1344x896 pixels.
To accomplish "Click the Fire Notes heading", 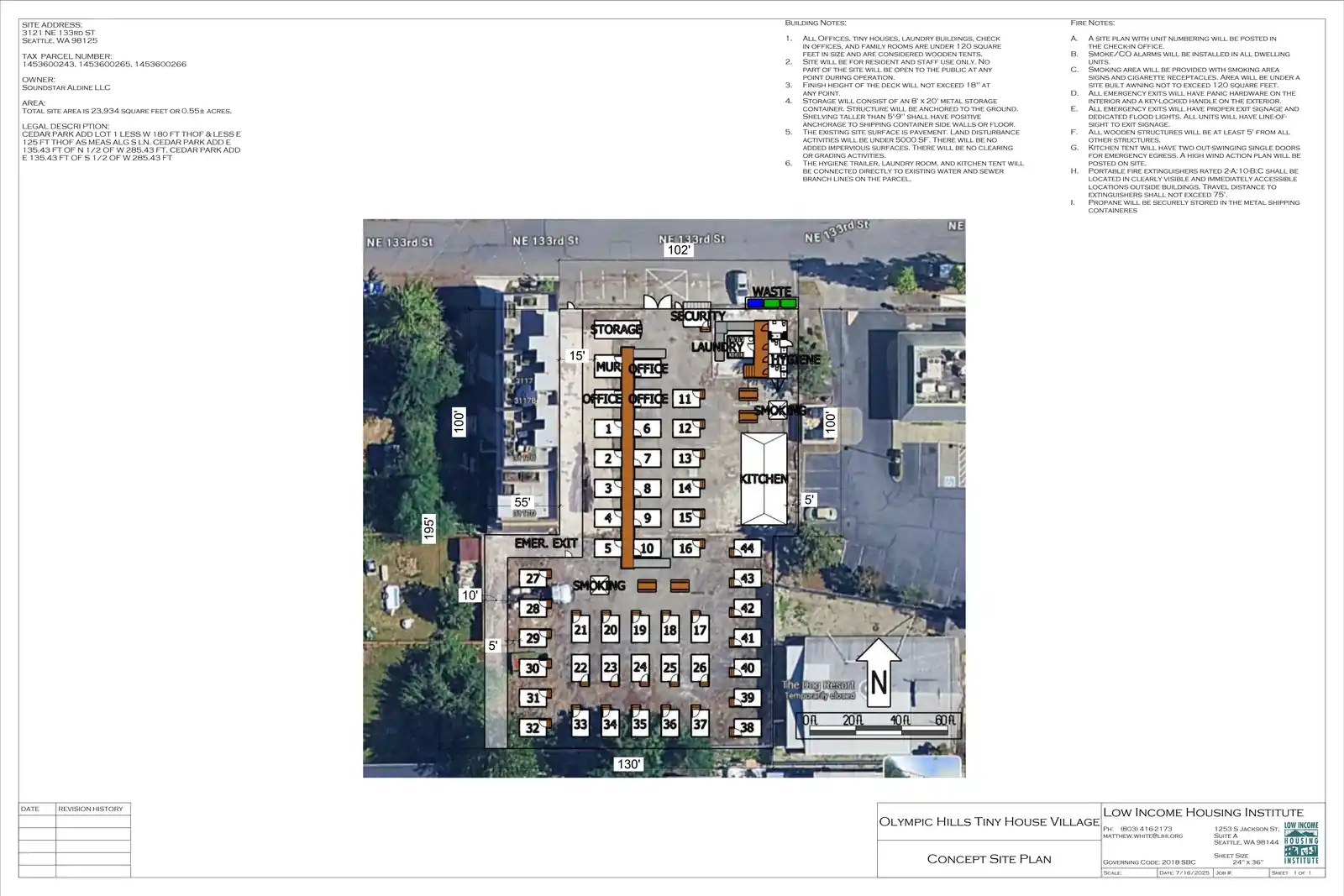I will pyautogui.click(x=1093, y=23).
